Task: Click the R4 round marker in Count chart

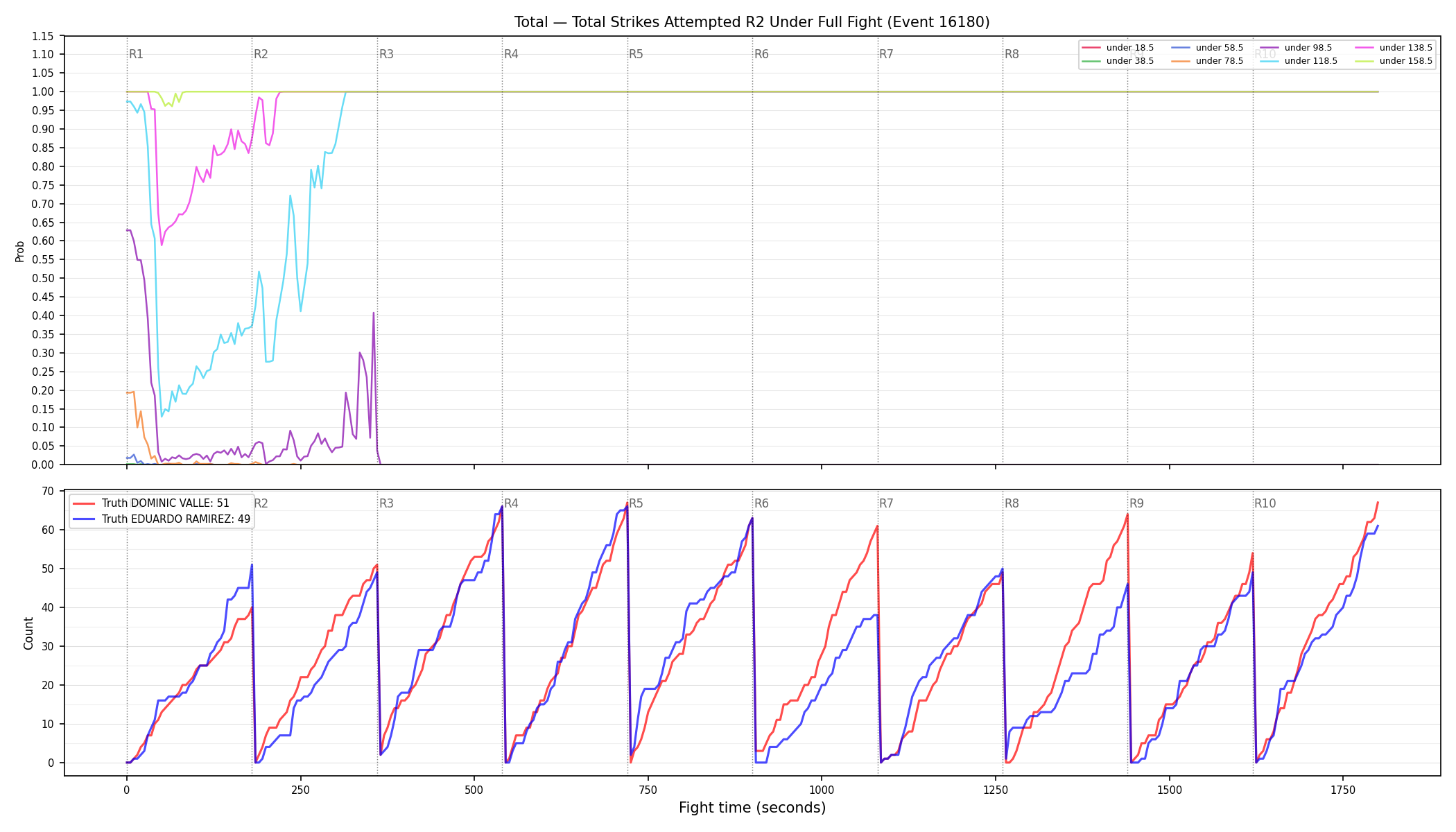Action: point(511,503)
